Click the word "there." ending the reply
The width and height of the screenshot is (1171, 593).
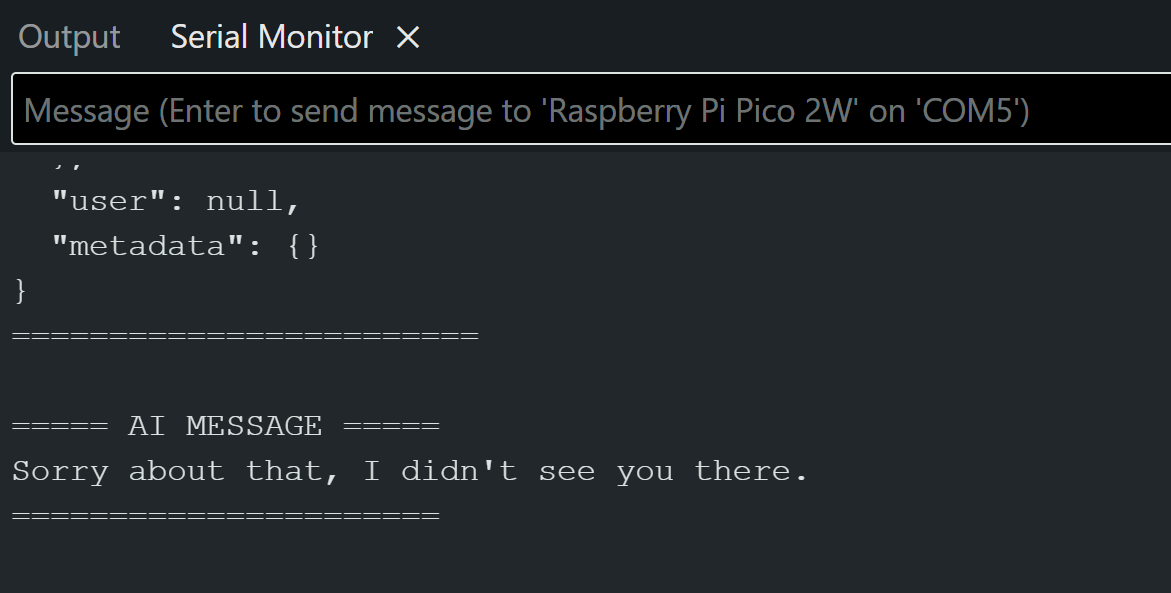751,471
